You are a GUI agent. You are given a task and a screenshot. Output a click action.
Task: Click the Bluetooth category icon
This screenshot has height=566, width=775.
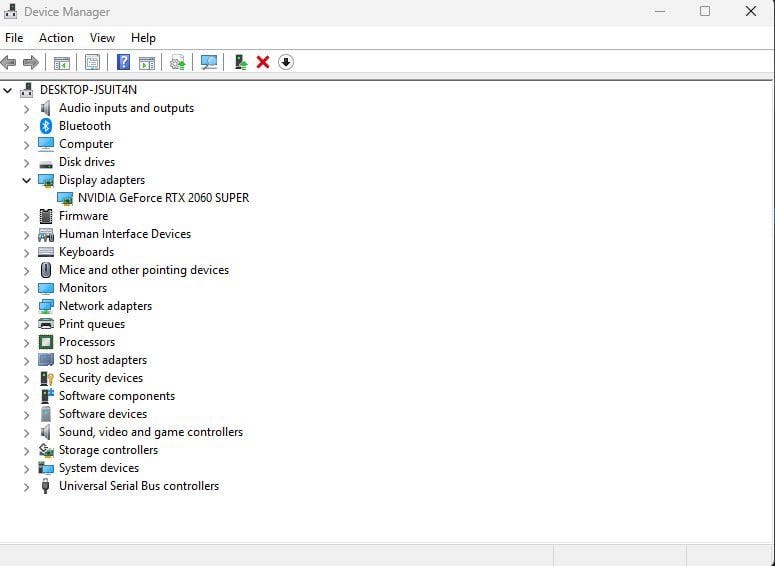(x=46, y=126)
